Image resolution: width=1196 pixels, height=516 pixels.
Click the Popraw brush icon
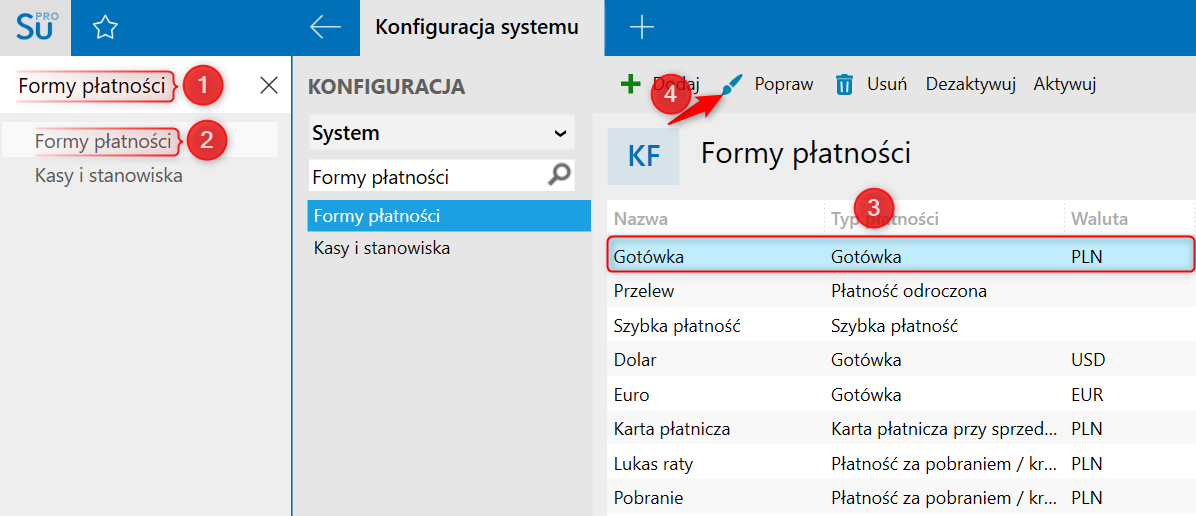(x=733, y=84)
